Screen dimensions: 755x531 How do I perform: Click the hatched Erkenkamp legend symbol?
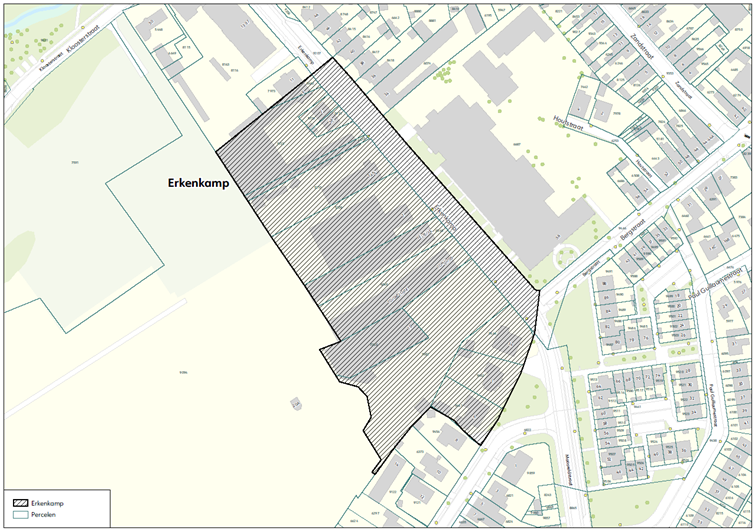click(x=19, y=503)
